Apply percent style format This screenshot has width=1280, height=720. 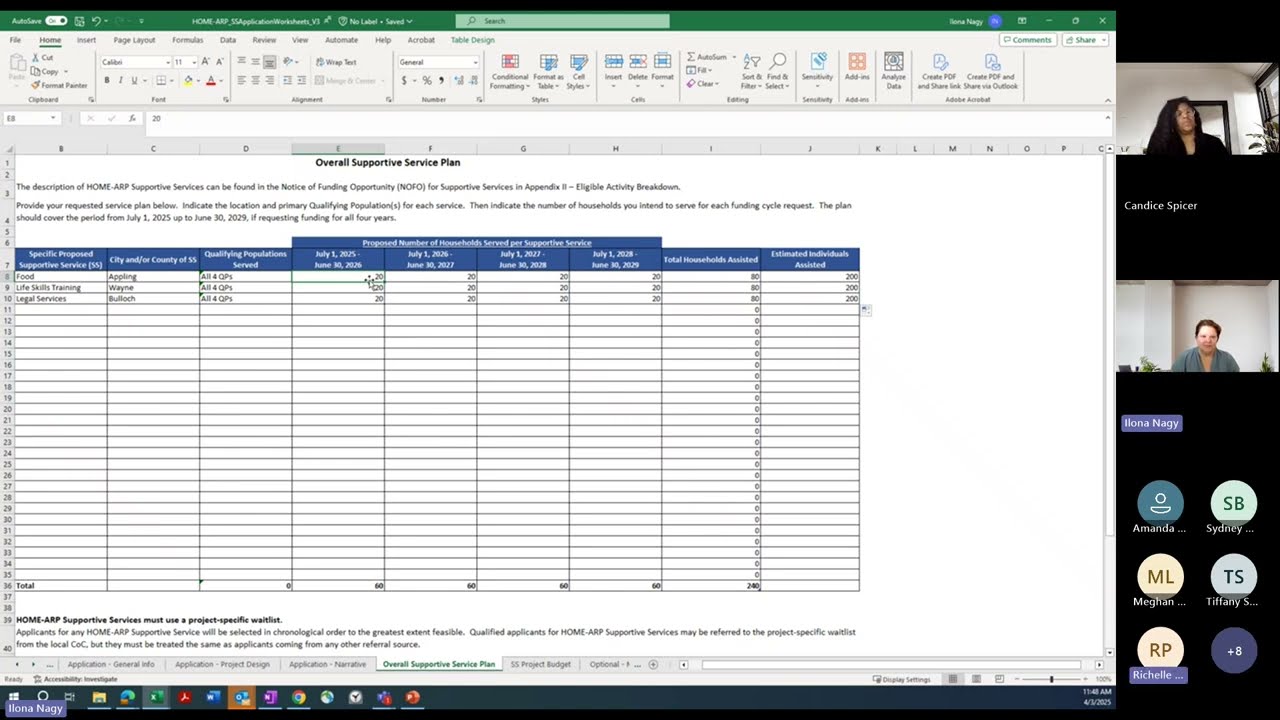[x=427, y=80]
